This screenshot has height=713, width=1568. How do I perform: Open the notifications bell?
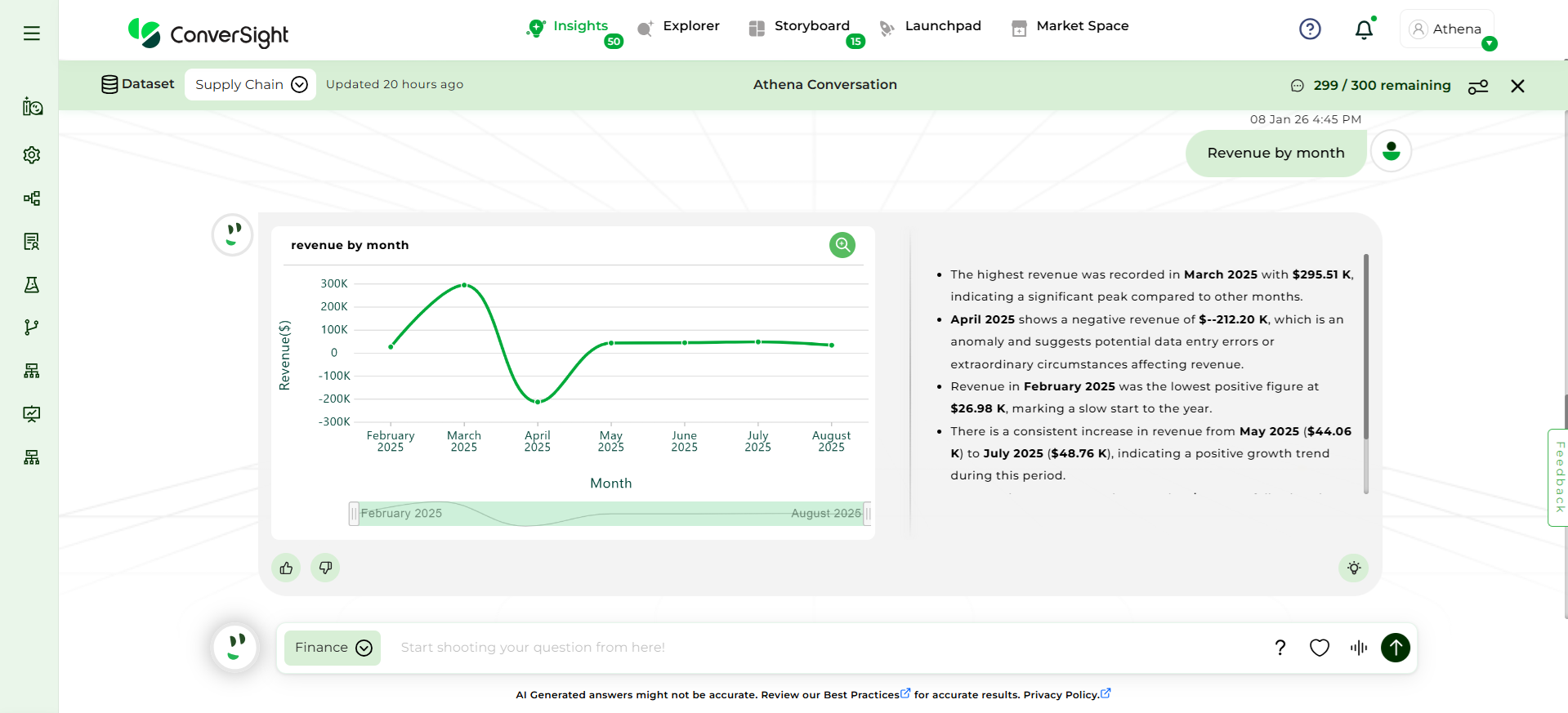point(1364,29)
